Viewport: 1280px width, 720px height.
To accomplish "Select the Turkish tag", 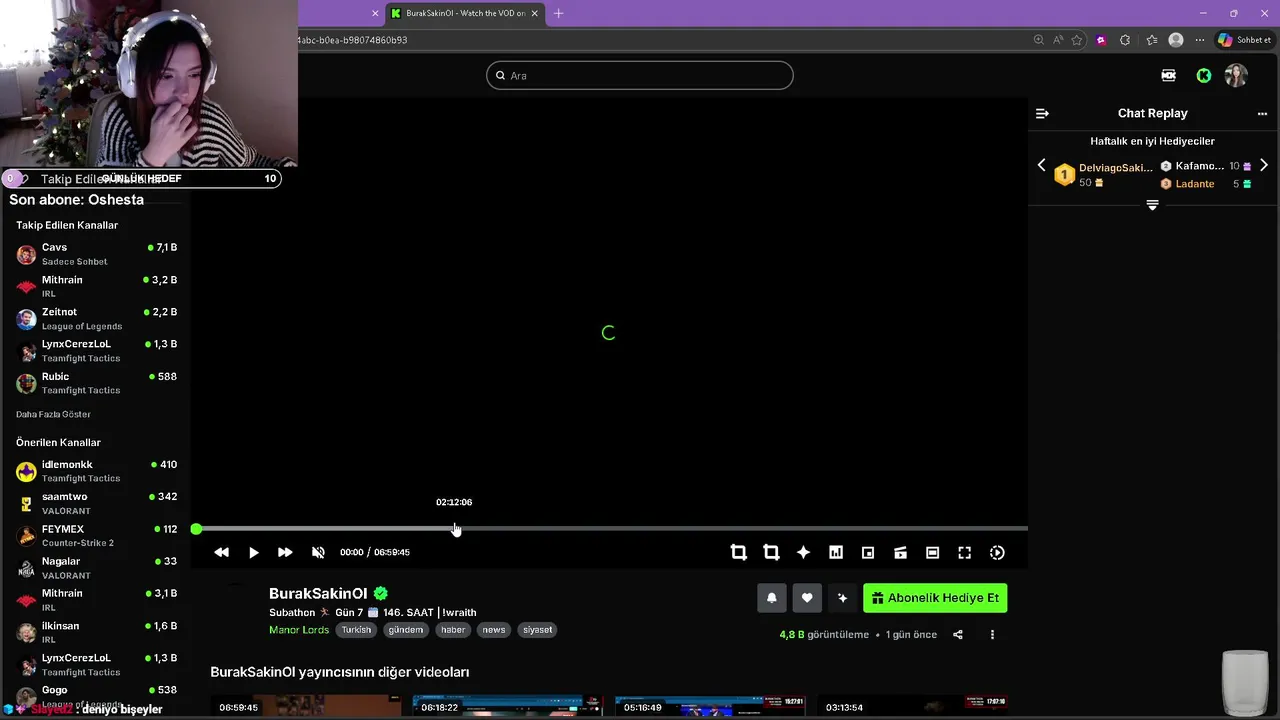I will click(x=356, y=630).
